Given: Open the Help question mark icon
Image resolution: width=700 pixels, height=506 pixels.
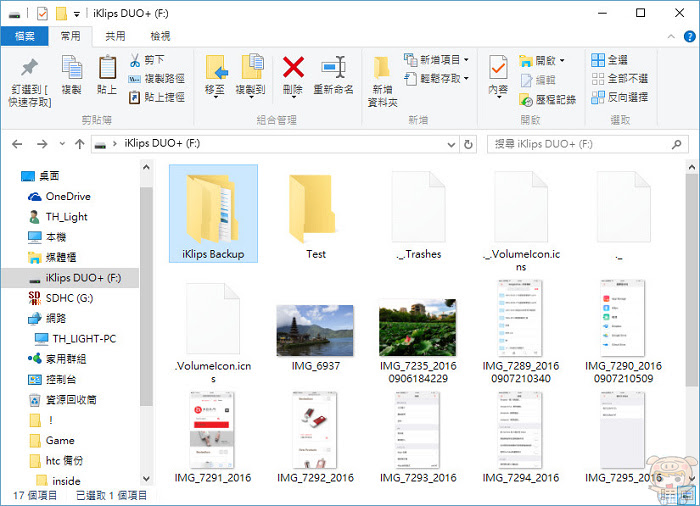Looking at the screenshot, I should point(689,37).
